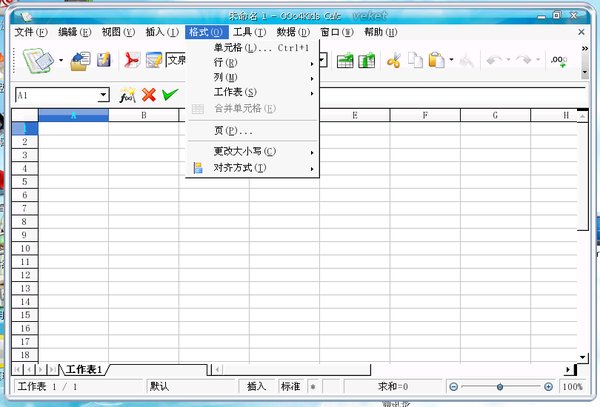
Task: Click the 100% zoom value in status bar
Action: (572, 387)
